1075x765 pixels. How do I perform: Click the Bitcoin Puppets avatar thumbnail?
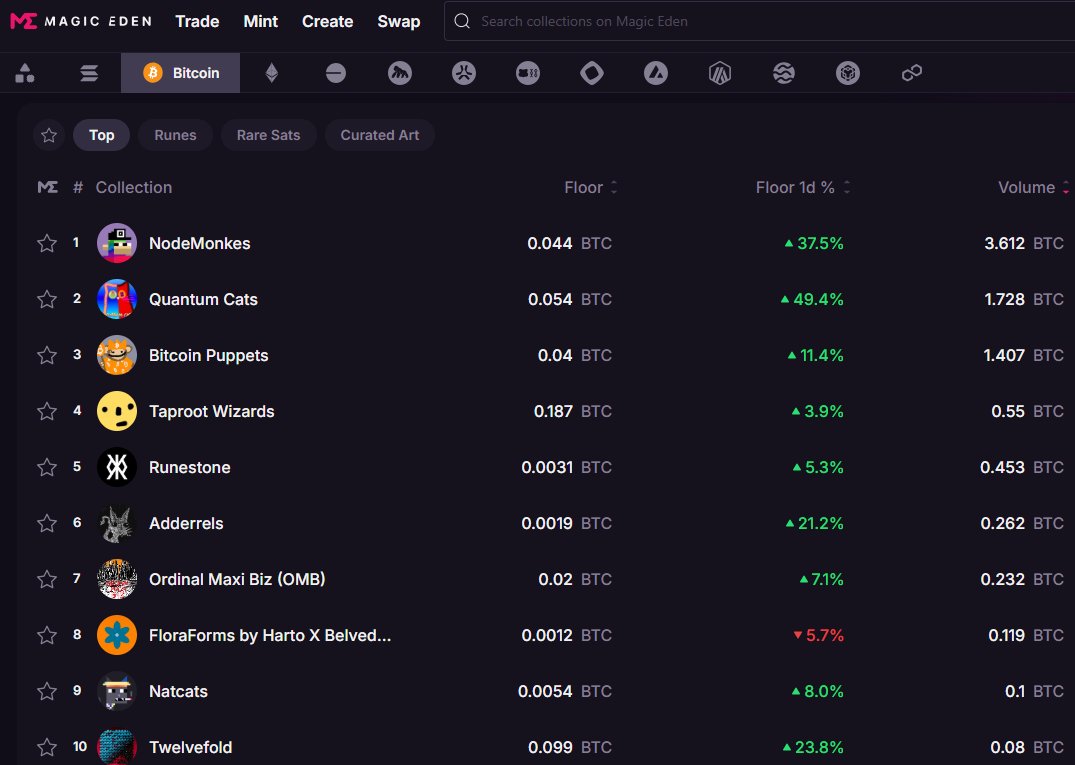(x=117, y=355)
